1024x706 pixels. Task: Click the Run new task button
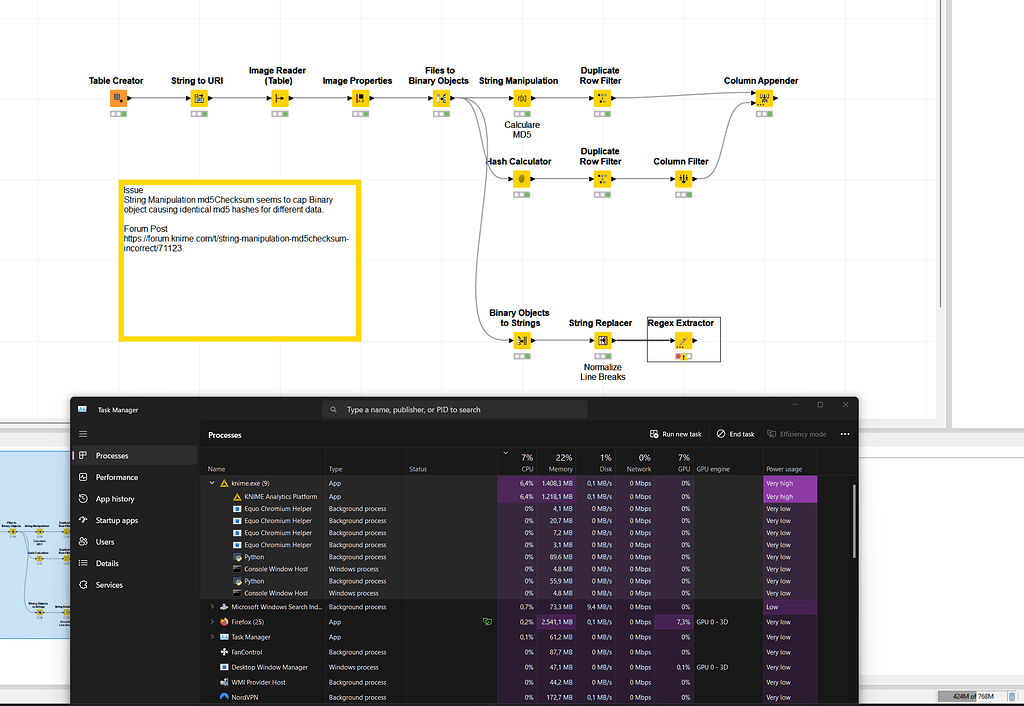pos(675,434)
